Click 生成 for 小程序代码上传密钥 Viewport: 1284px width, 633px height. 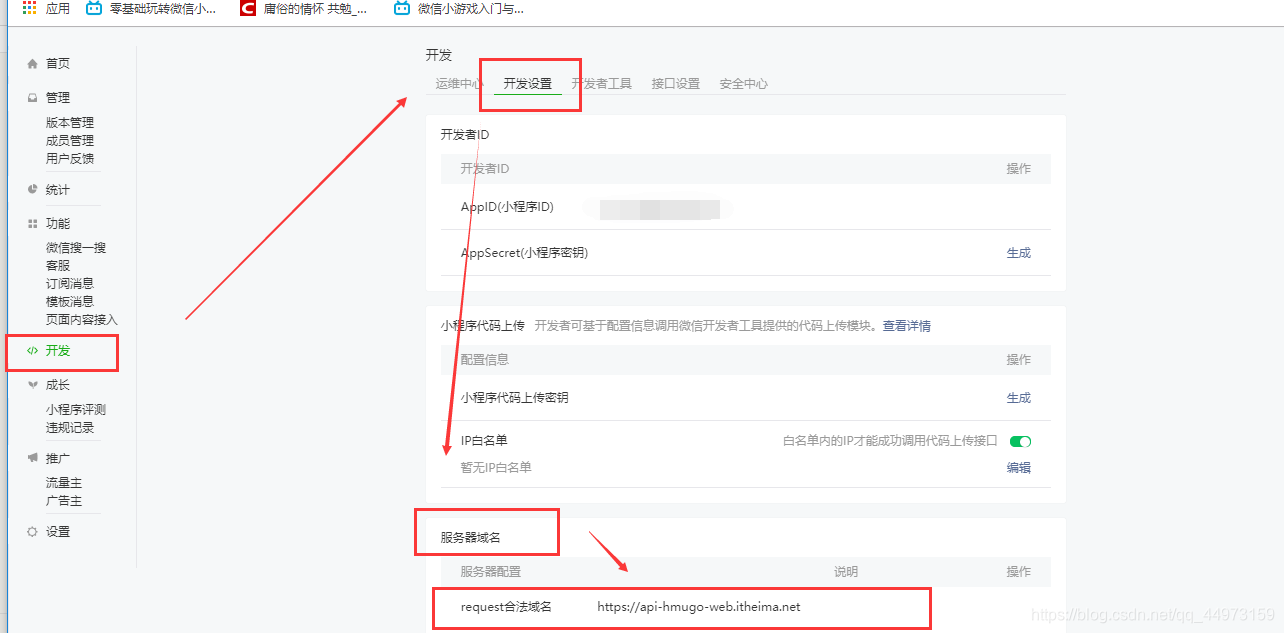pyautogui.click(x=1018, y=398)
